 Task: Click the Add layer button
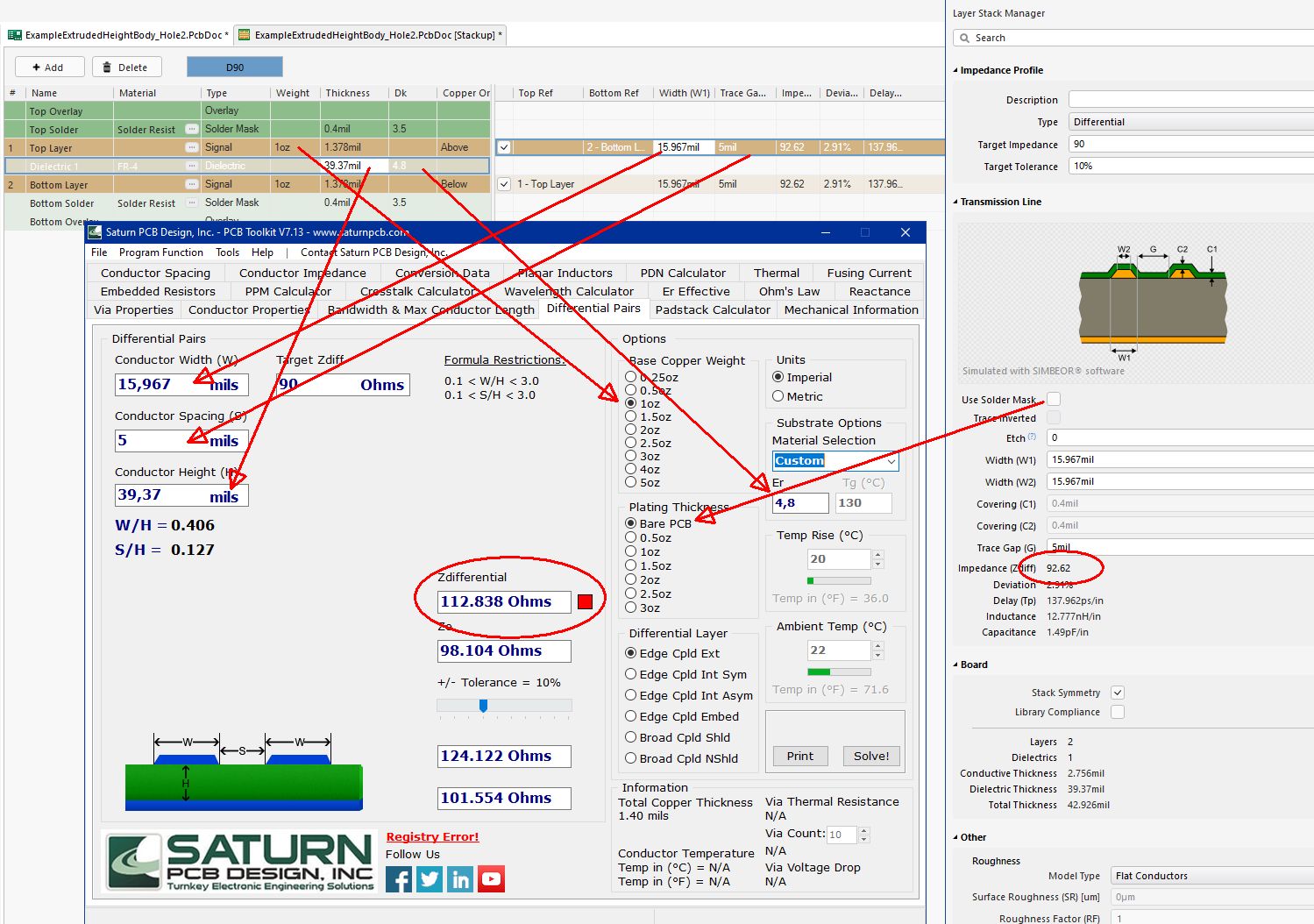click(x=49, y=68)
